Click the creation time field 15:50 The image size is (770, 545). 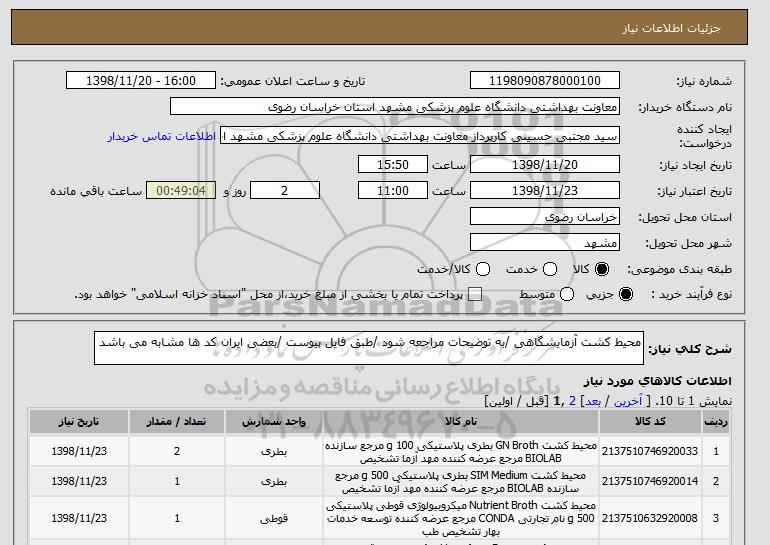tap(393, 164)
